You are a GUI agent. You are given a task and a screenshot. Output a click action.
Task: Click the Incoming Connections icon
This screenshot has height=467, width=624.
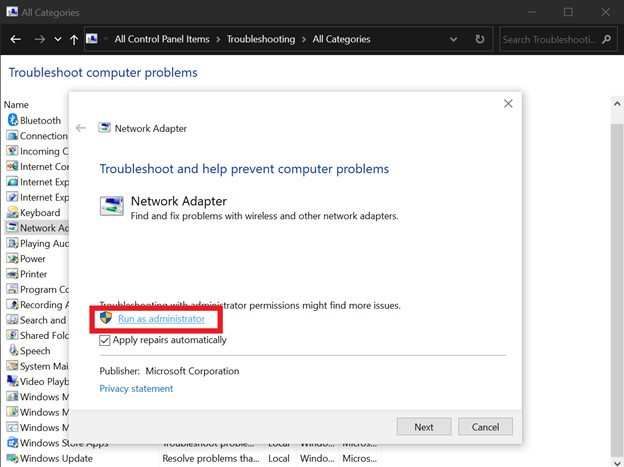pos(13,151)
